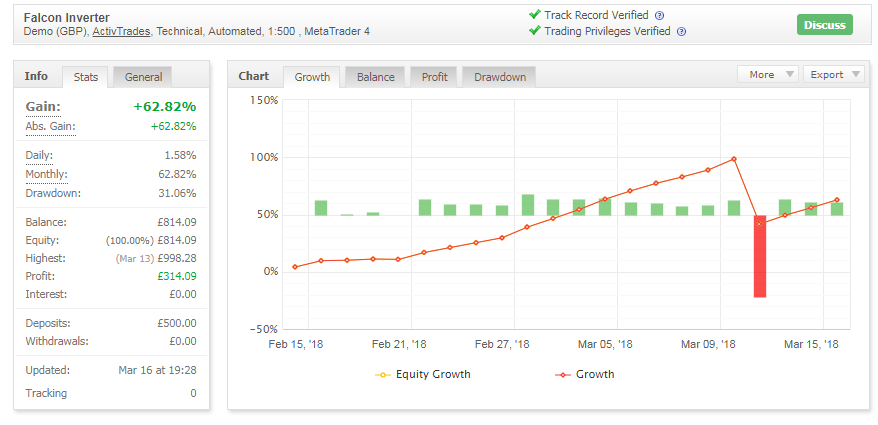Screen dimensions: 878x425
Task: Click the Gain label in stats
Action: tap(43, 107)
